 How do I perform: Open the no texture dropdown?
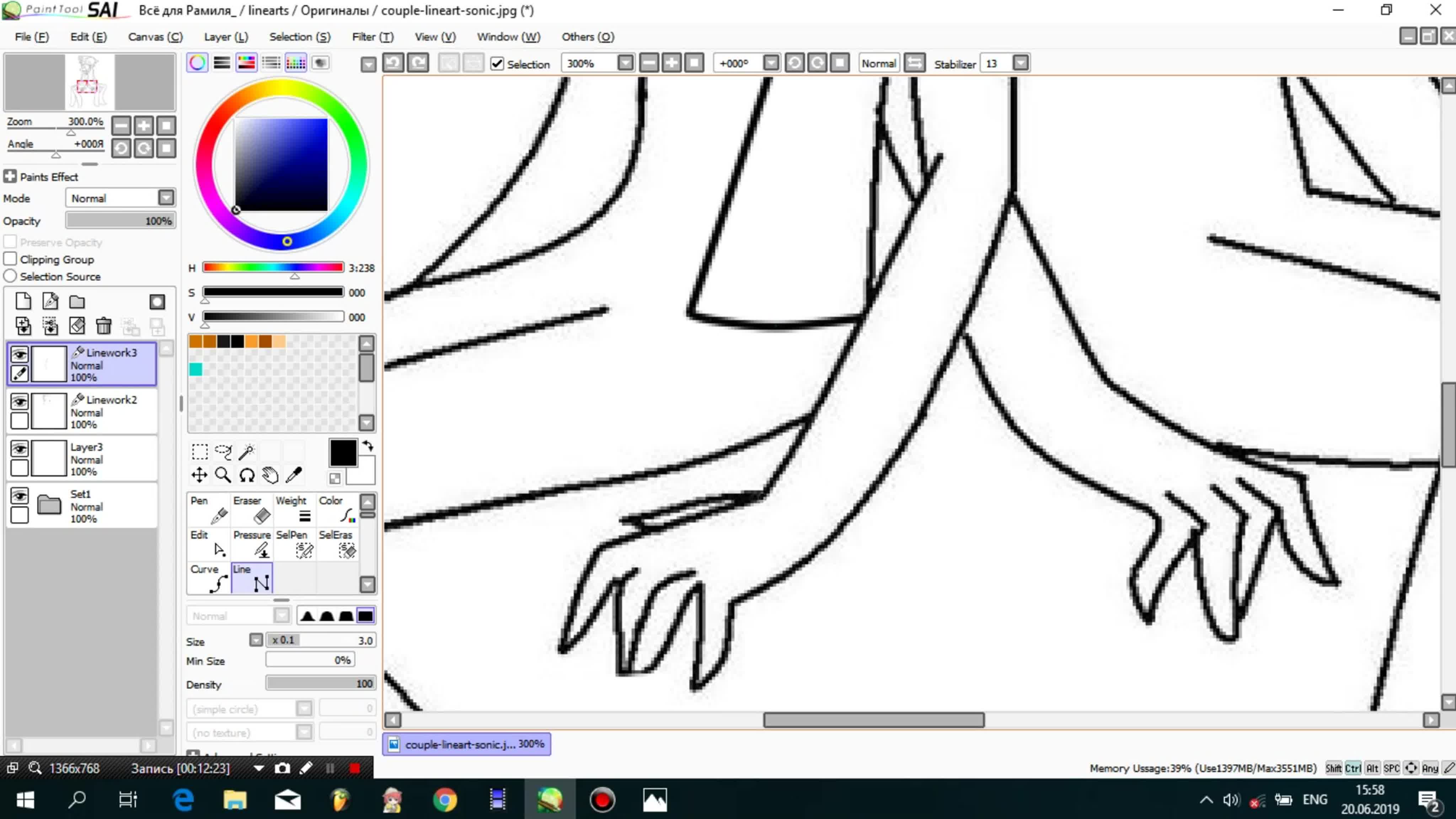pyautogui.click(x=304, y=732)
